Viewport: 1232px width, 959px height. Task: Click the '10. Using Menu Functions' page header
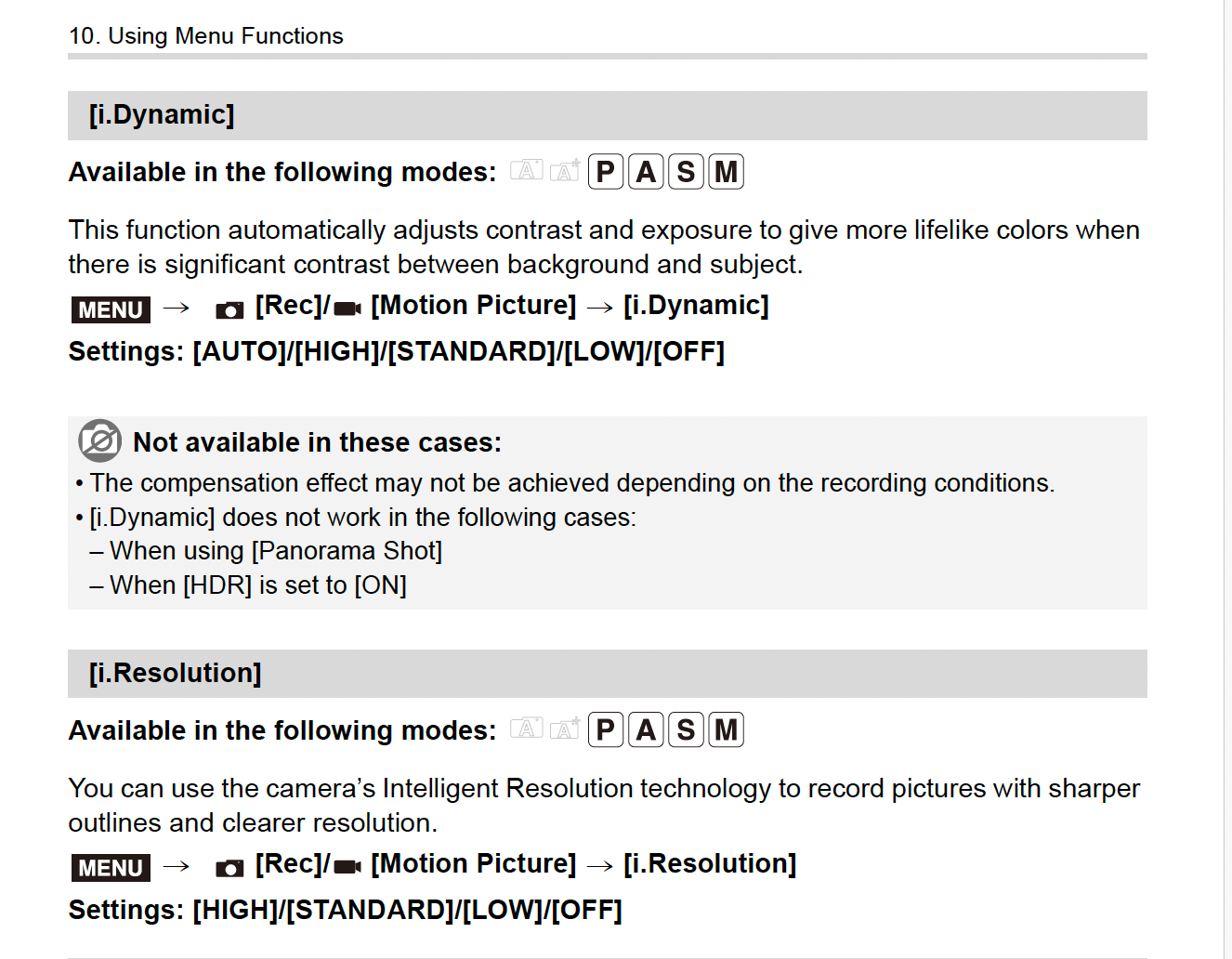coord(206,35)
